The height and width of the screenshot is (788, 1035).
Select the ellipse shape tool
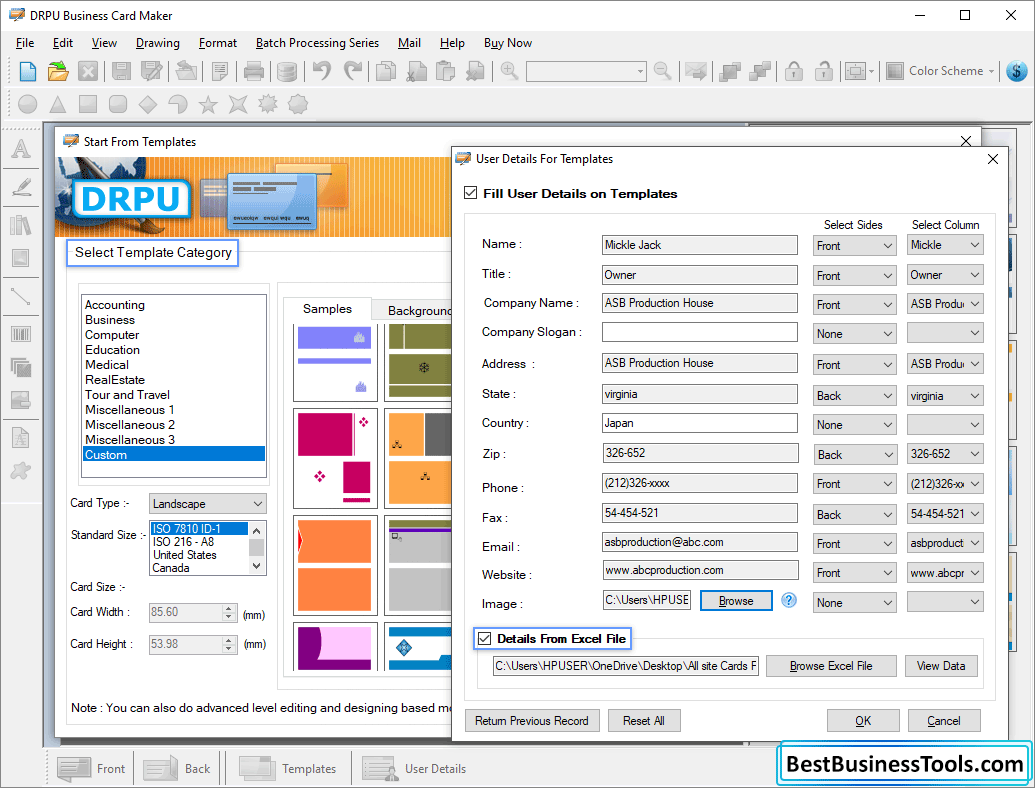click(28, 104)
